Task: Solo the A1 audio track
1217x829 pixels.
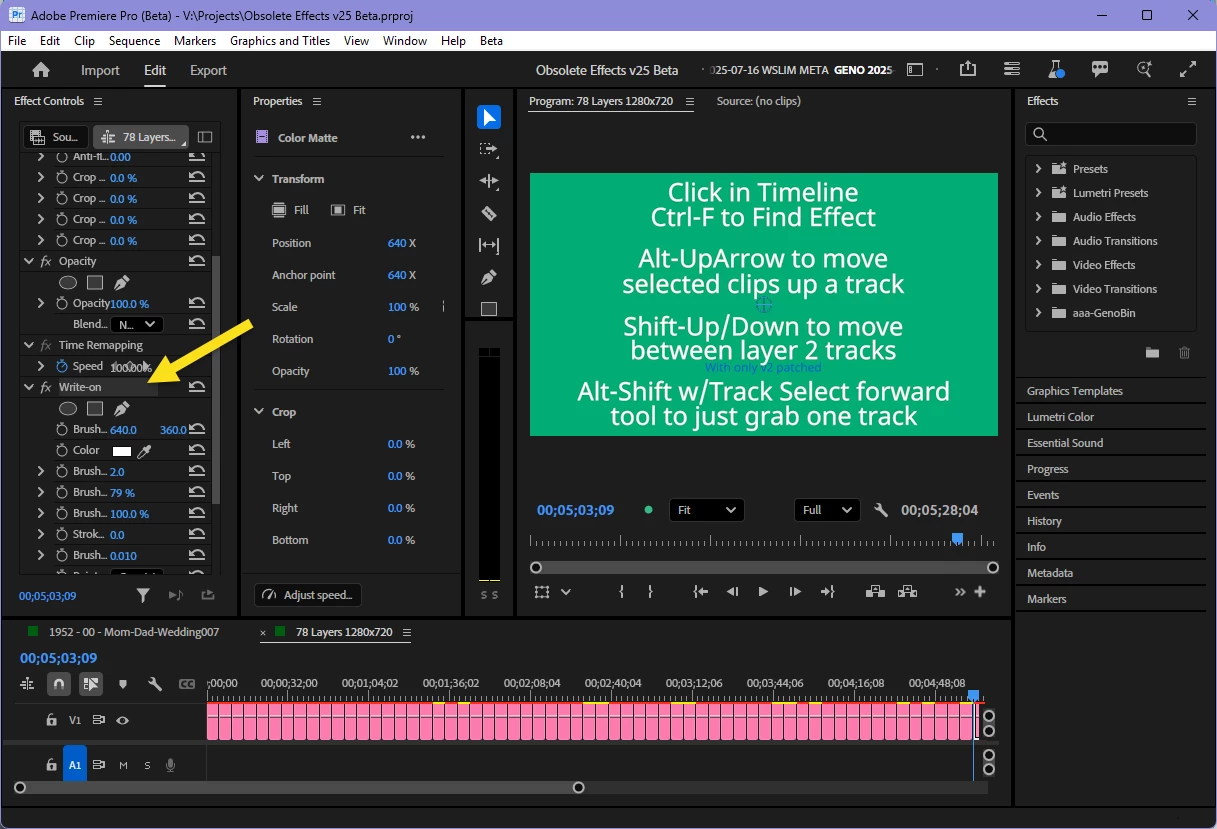Action: coord(147,765)
